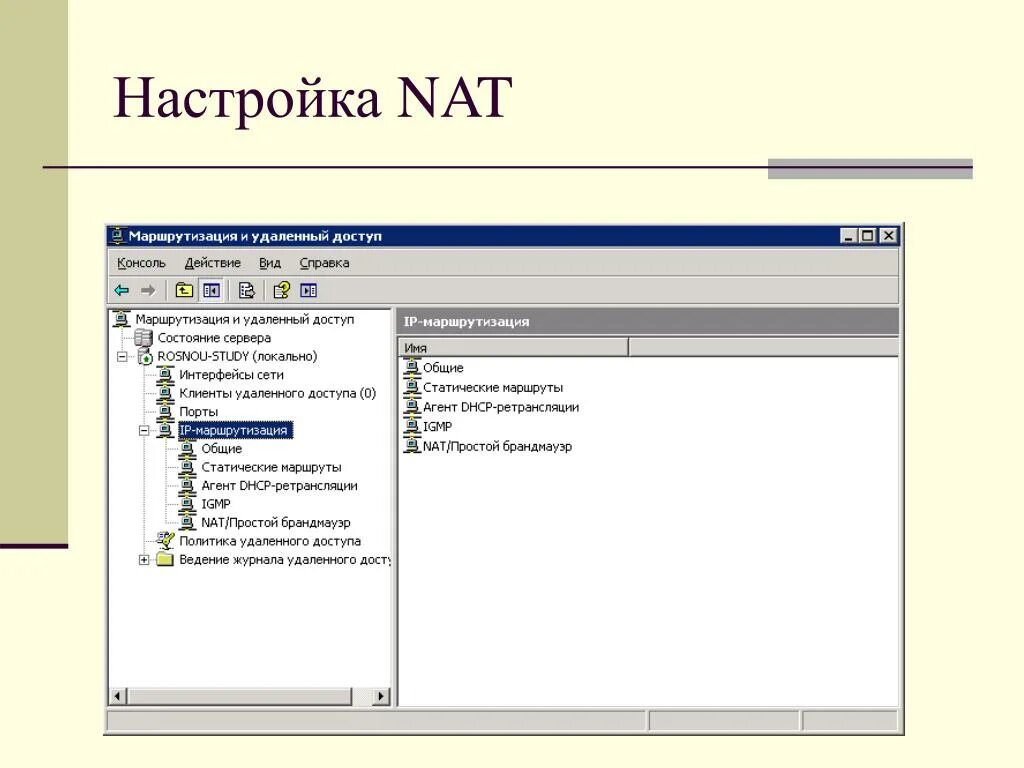Select NAT/Простой брандмауэр text in right list
The width and height of the screenshot is (1024, 768).
pos(497,446)
